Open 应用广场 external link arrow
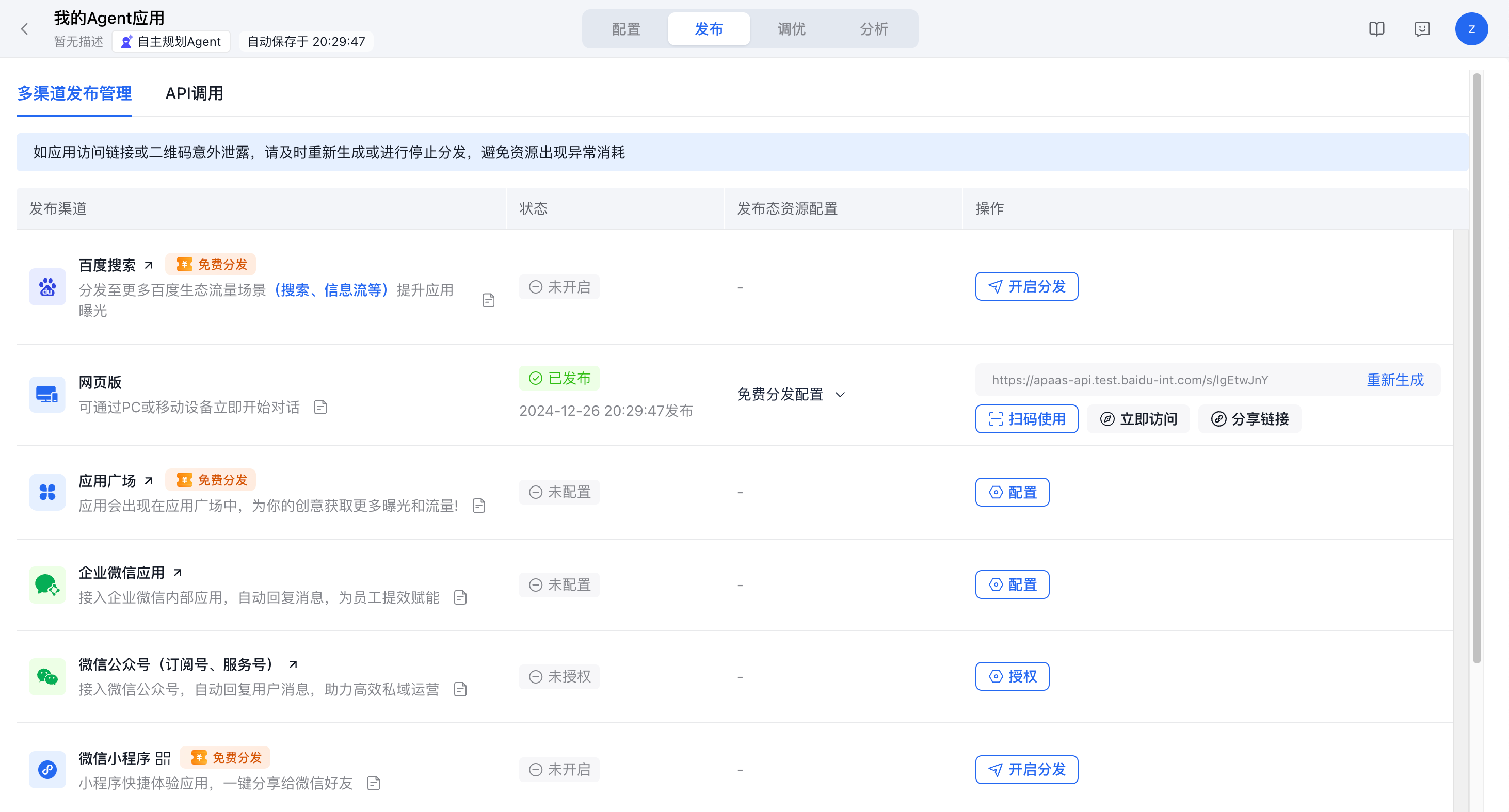The height and width of the screenshot is (812, 1509). 149,481
